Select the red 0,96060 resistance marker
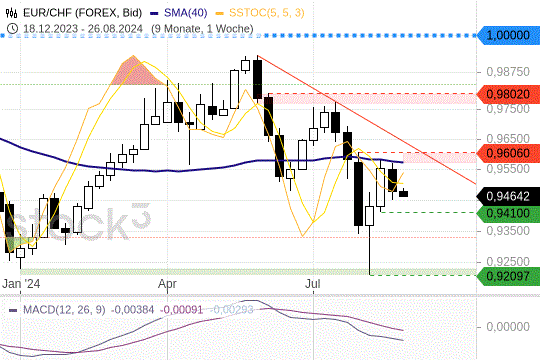Screen dimensions: 540x360 [x=508, y=153]
